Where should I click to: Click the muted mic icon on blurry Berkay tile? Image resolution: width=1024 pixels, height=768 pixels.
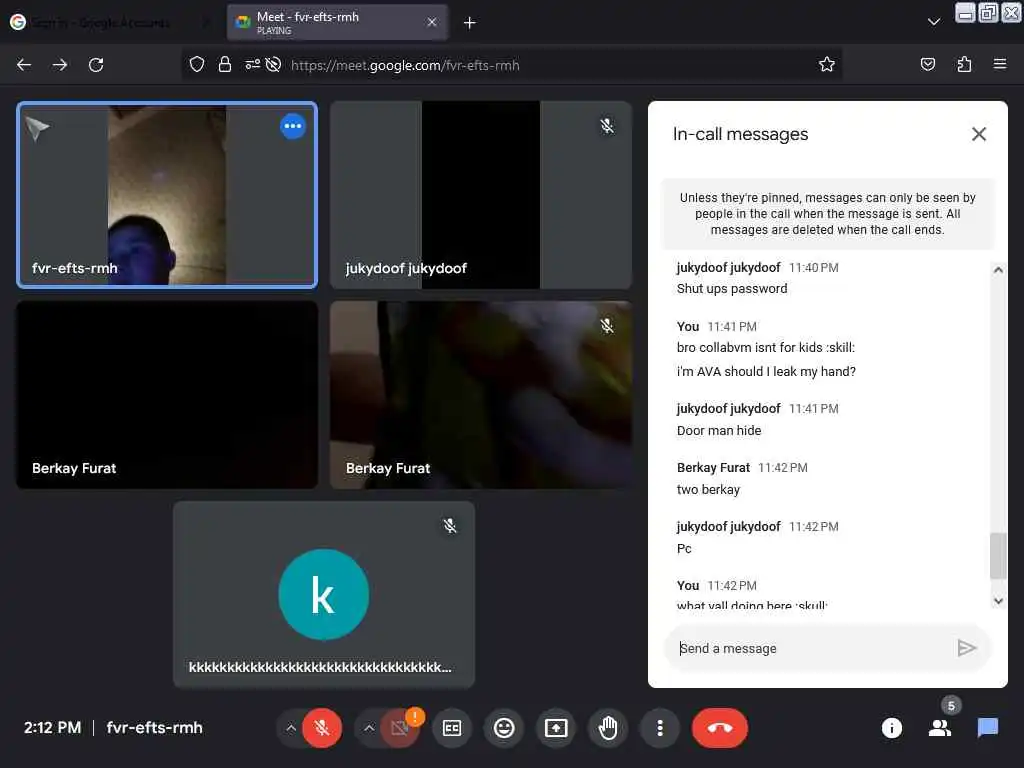(607, 325)
